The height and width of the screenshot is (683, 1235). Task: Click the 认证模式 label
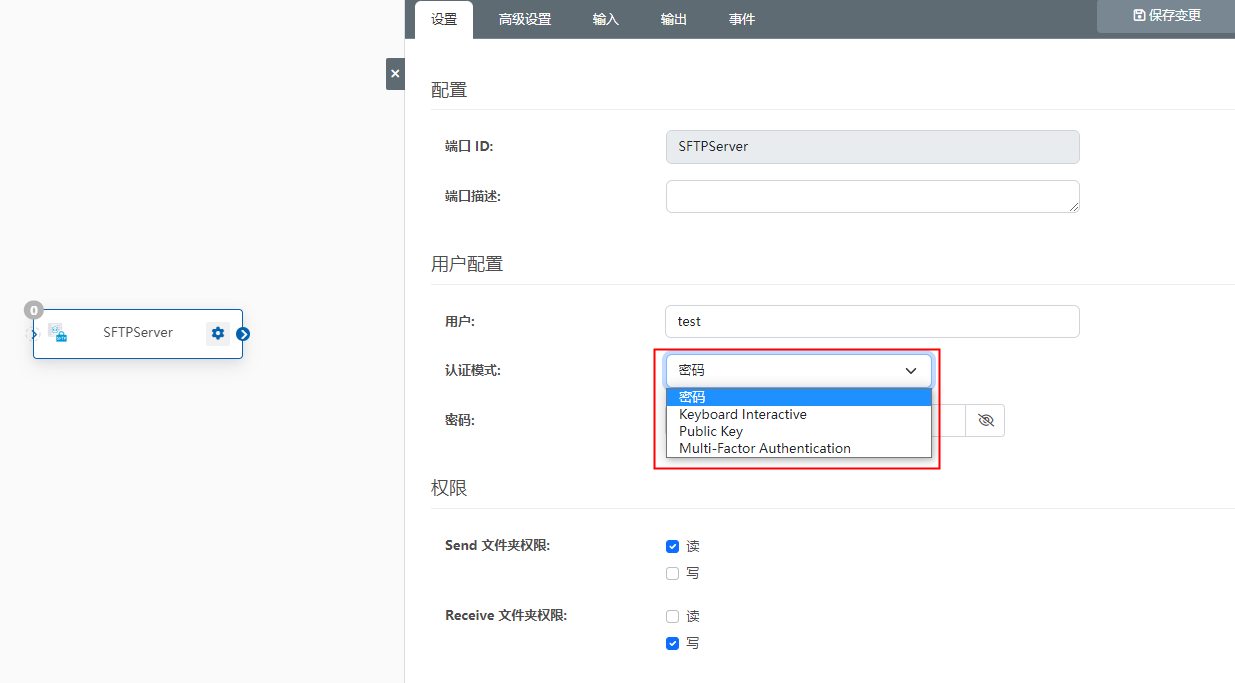(x=473, y=370)
